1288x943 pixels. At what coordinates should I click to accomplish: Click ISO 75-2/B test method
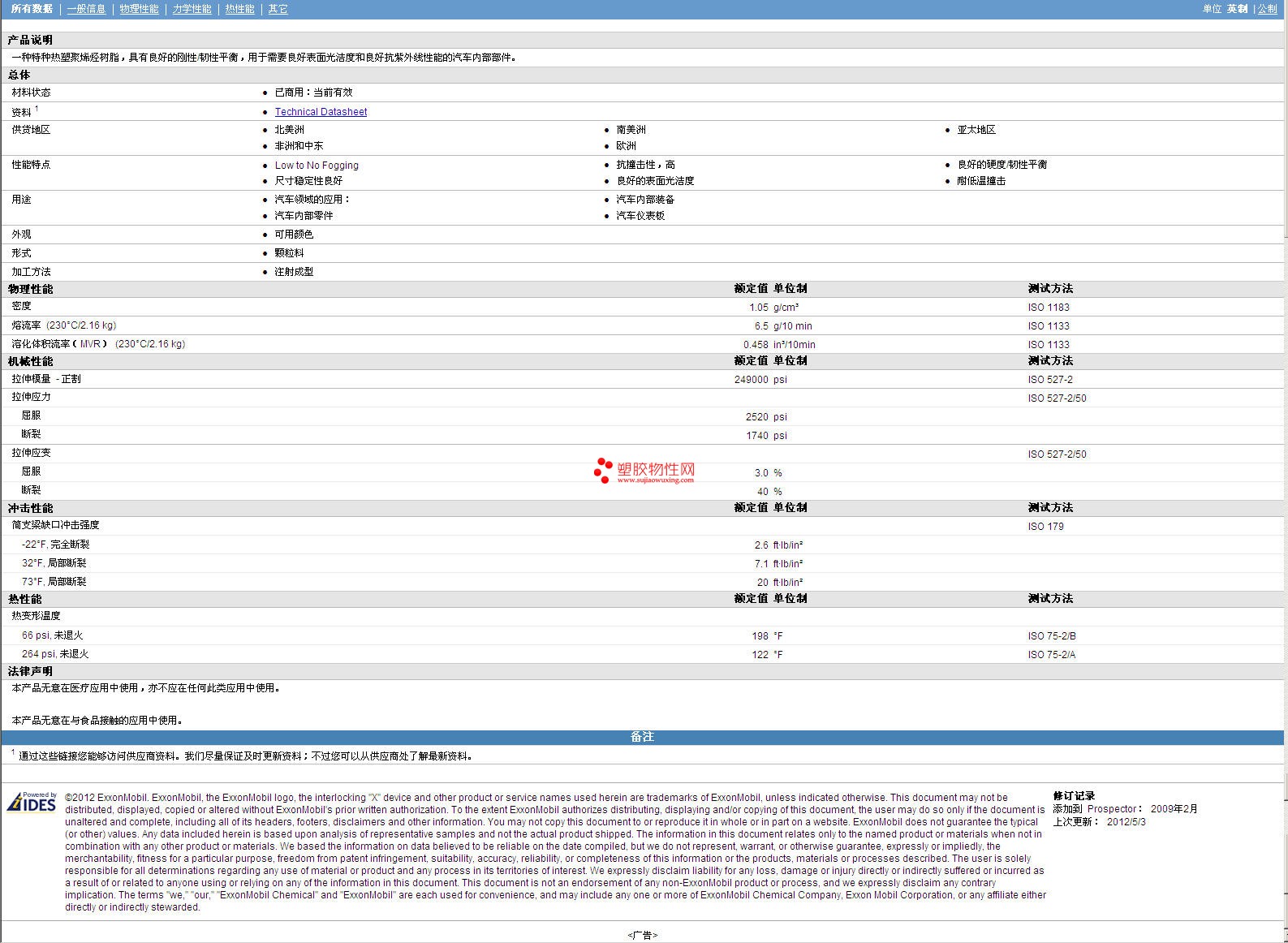1052,636
